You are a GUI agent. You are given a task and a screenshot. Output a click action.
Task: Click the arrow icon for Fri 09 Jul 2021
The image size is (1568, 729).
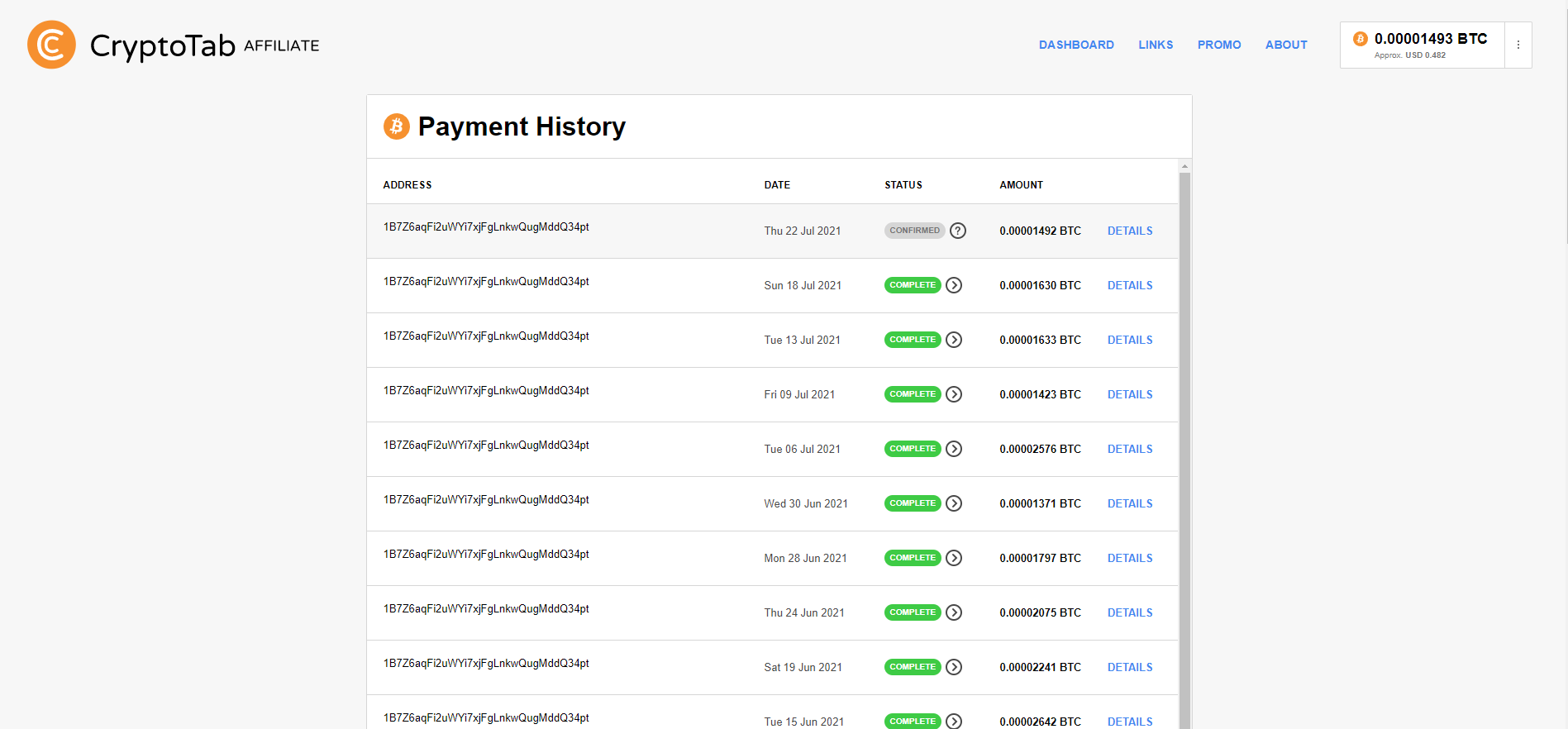coord(954,394)
